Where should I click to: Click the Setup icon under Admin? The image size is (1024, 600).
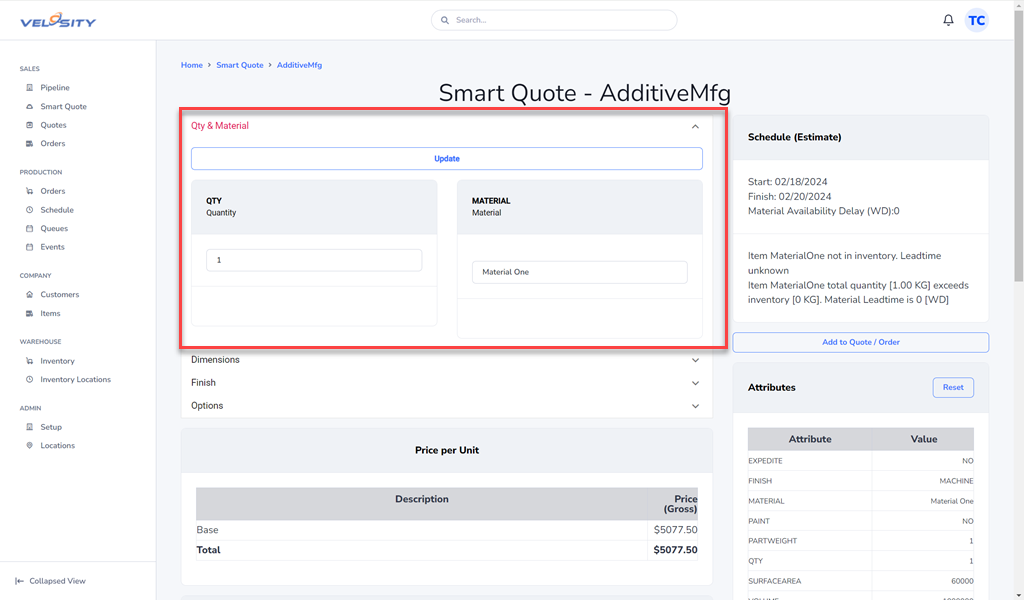(30, 427)
